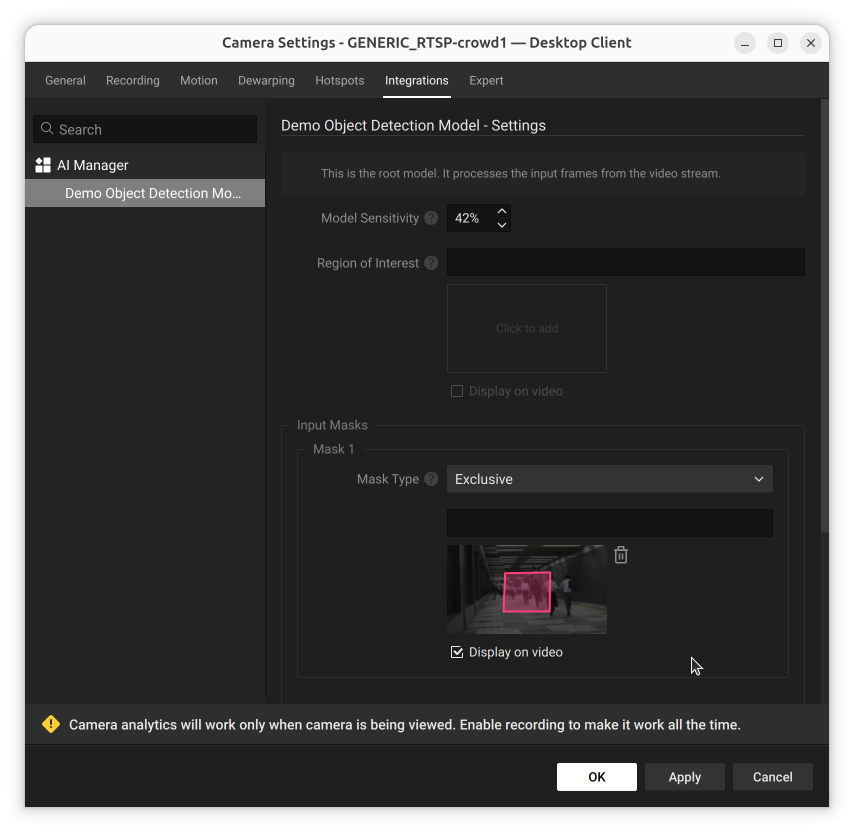Go to the Hotspots tab
This screenshot has height=832, width=854.
point(340,81)
